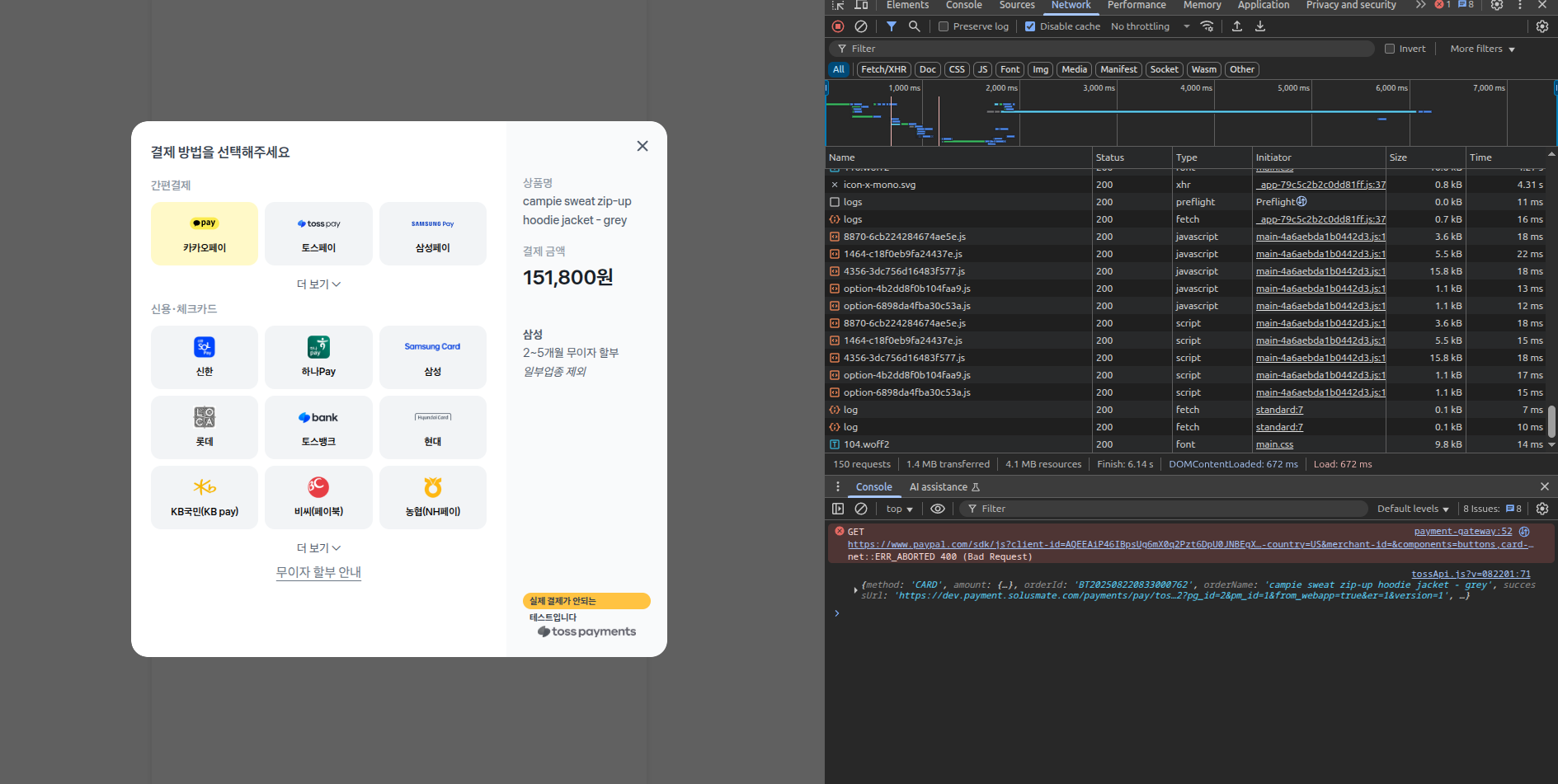
Task: Open tossApi.js source link
Action: coord(1471,575)
